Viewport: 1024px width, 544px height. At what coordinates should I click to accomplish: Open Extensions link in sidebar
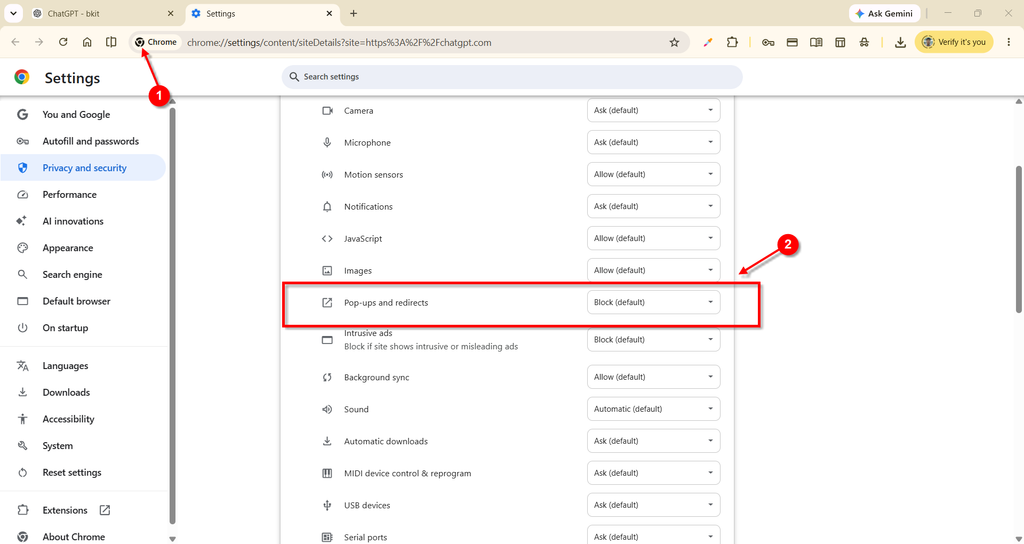(x=83, y=510)
